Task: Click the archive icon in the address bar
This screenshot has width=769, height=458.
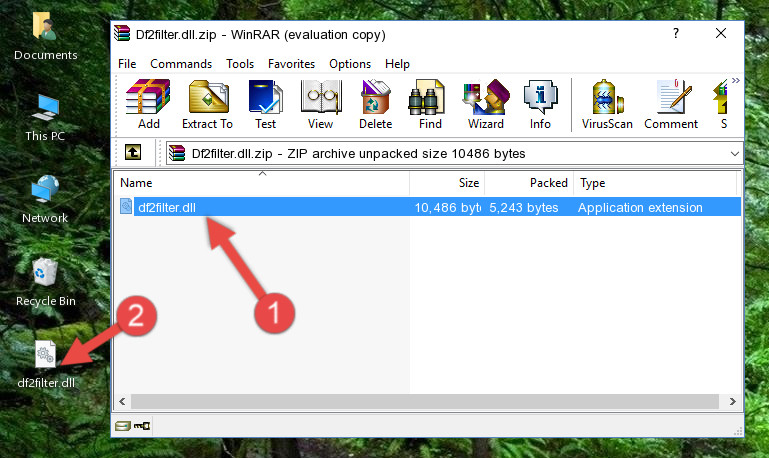Action: (x=178, y=153)
